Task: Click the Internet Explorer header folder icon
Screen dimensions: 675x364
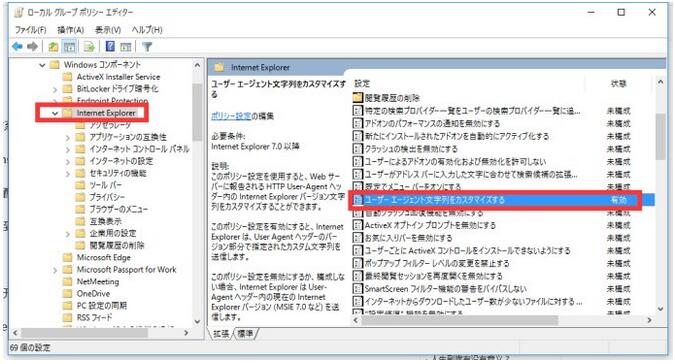Action: [x=220, y=68]
